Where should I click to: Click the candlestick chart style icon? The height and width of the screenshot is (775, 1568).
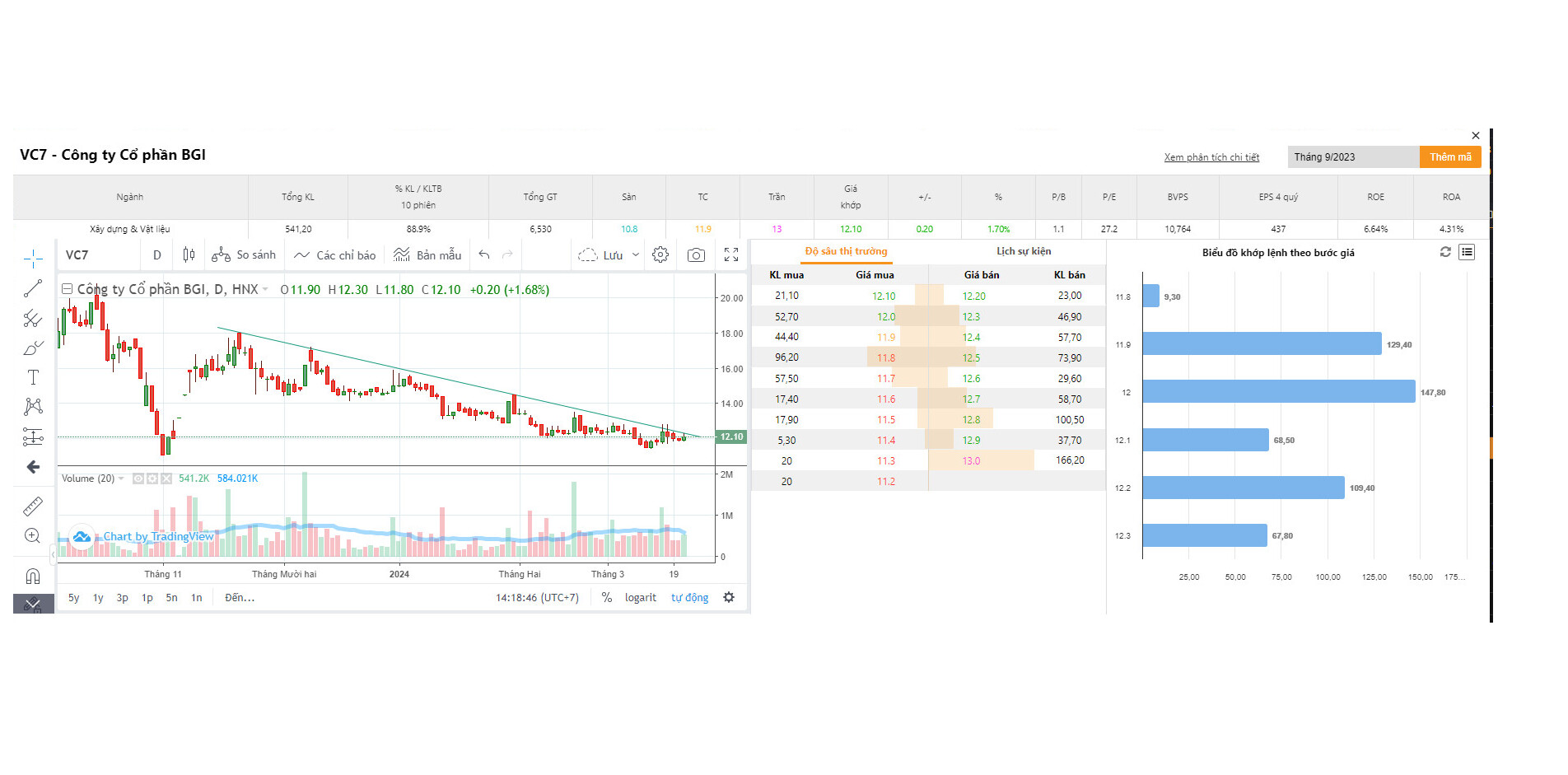189,255
